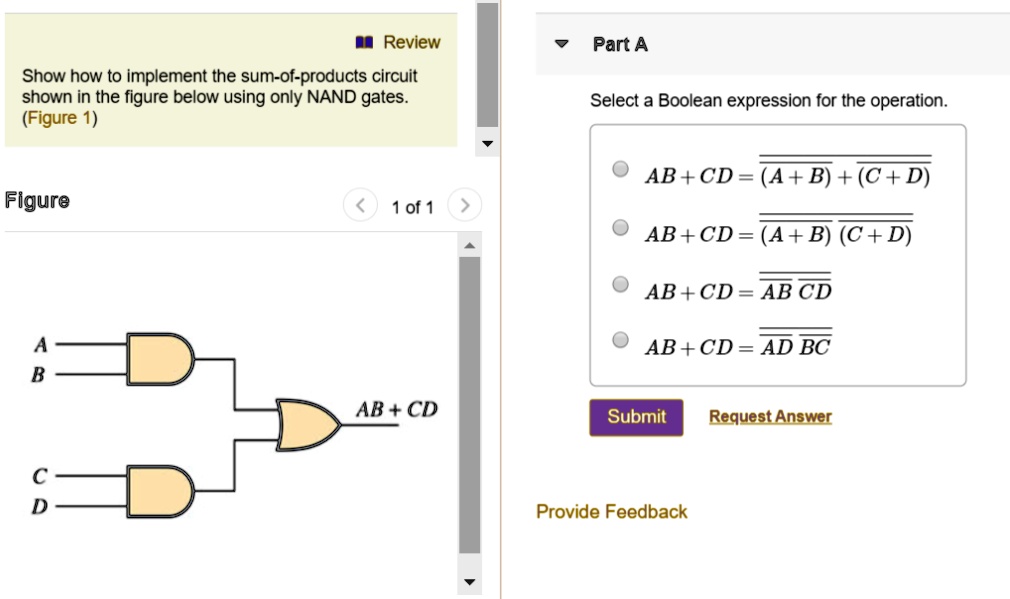Collapse the Part A section triangle
1010x599 pixels.
pos(562,45)
